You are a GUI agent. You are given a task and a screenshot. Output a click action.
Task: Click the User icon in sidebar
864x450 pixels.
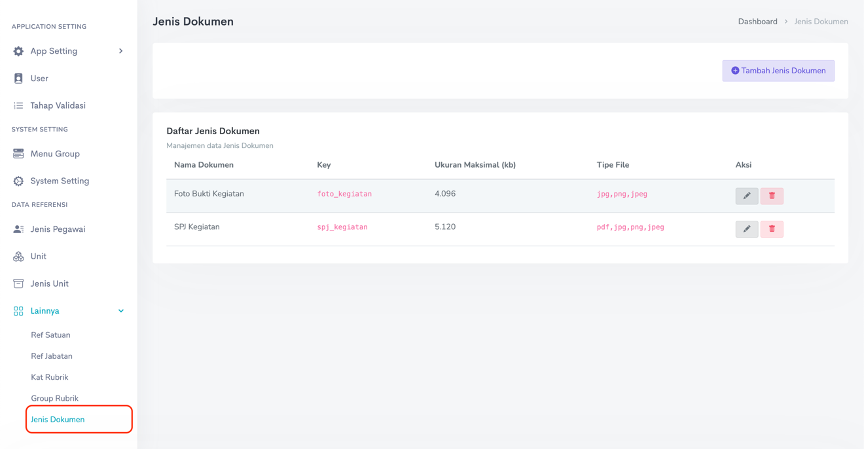point(18,78)
